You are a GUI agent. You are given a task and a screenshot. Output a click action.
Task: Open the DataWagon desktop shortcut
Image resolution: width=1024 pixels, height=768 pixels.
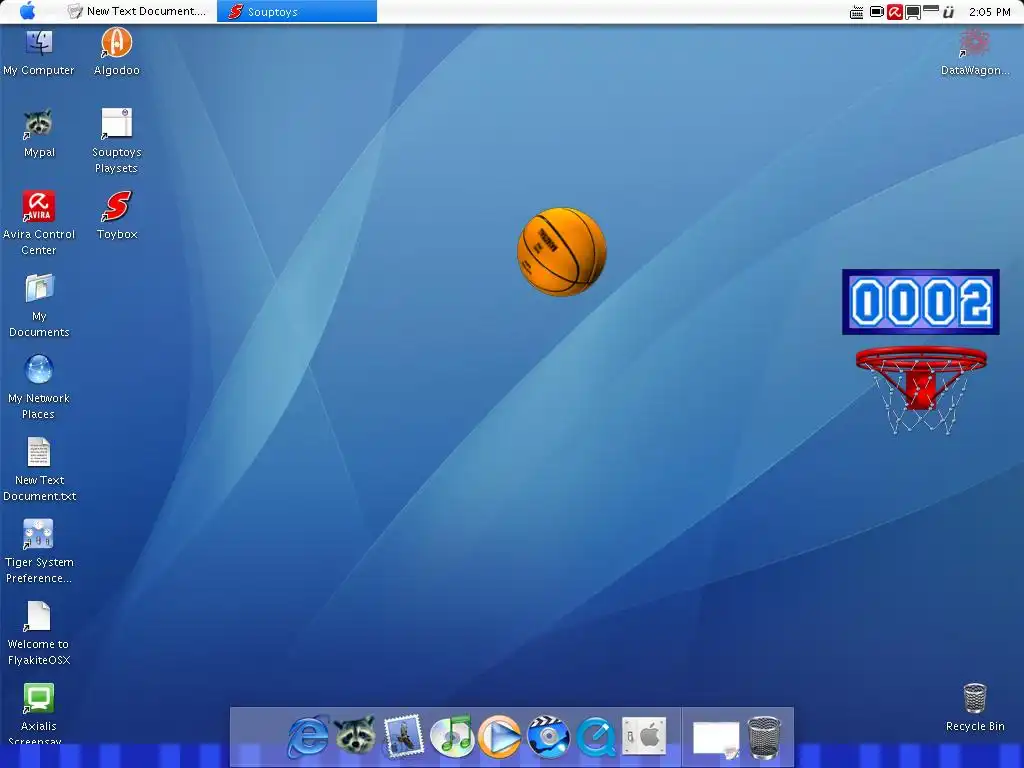[974, 52]
